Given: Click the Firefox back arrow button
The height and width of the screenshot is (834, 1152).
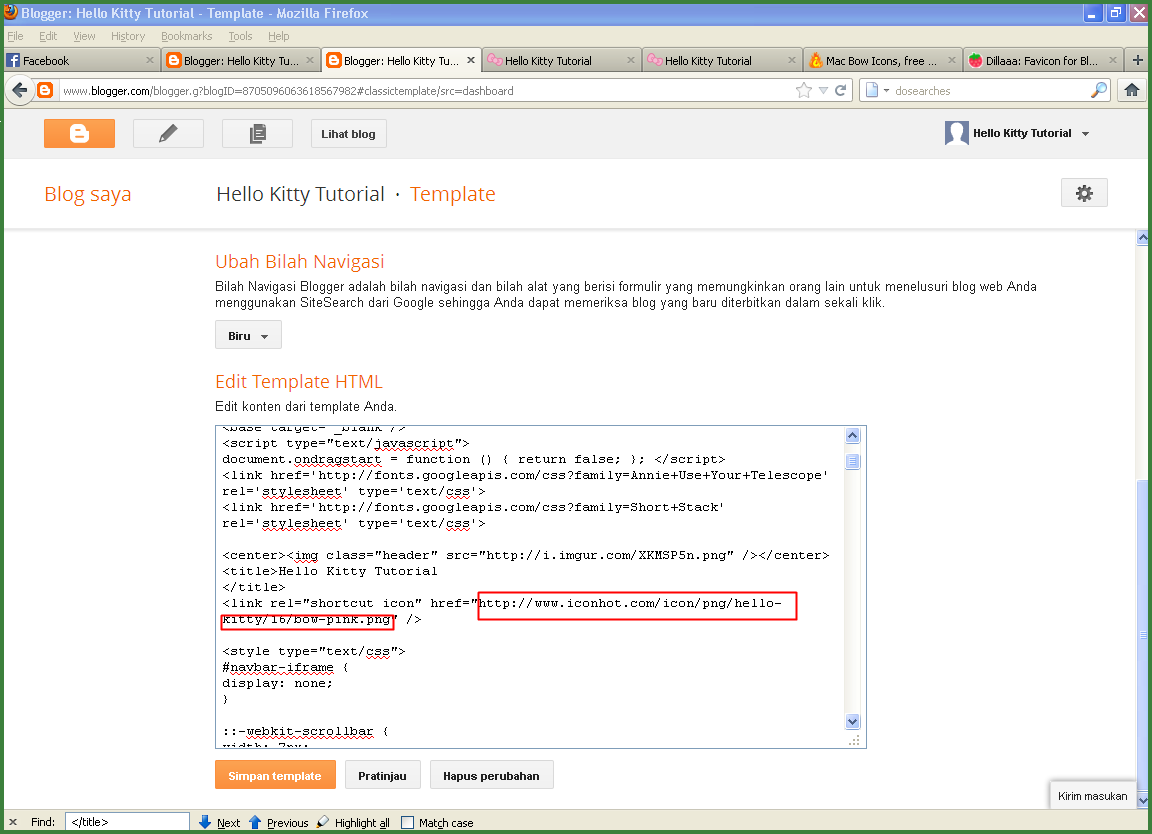Looking at the screenshot, I should tap(20, 90).
